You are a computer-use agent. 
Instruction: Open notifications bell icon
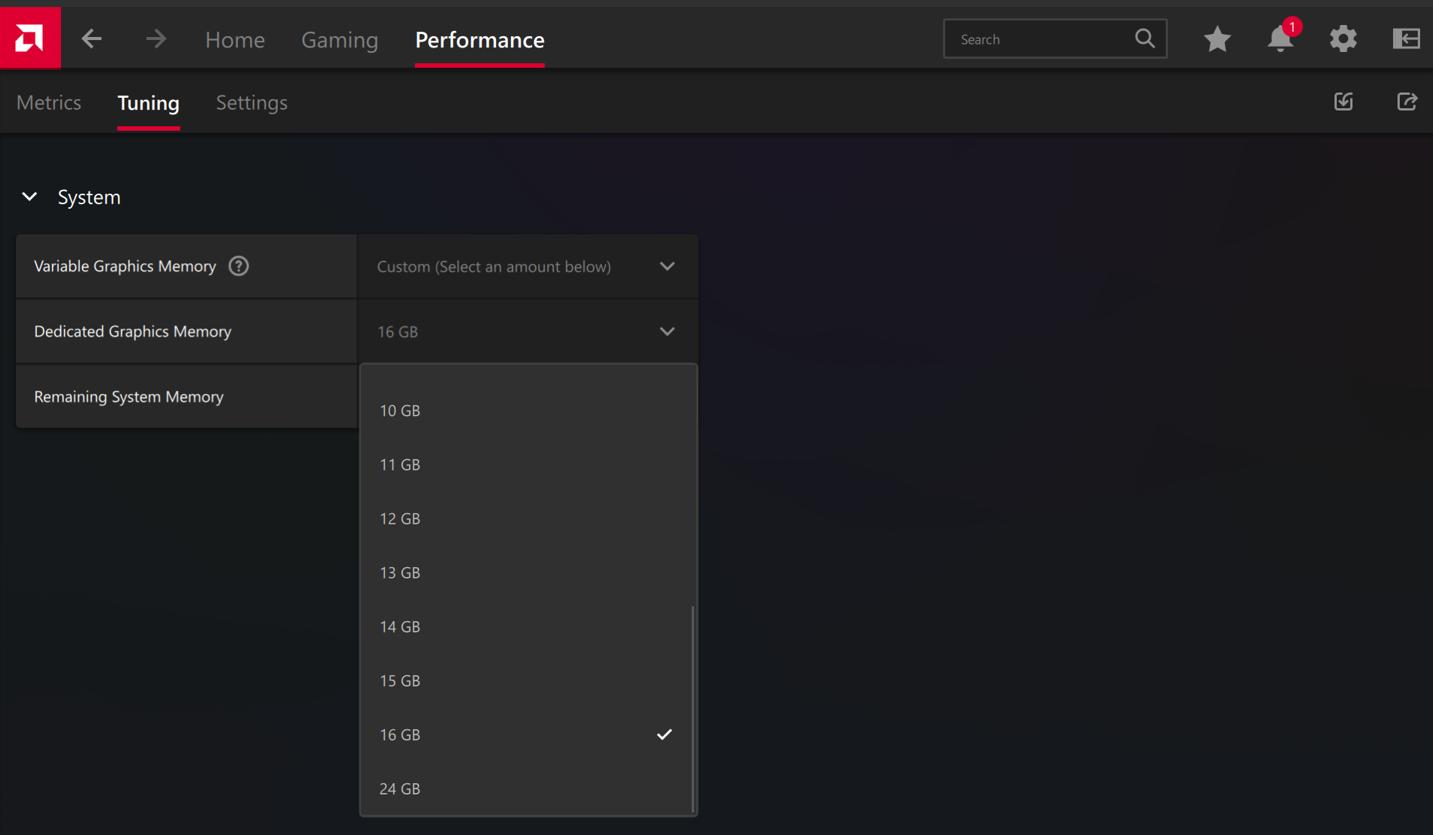pos(1280,39)
